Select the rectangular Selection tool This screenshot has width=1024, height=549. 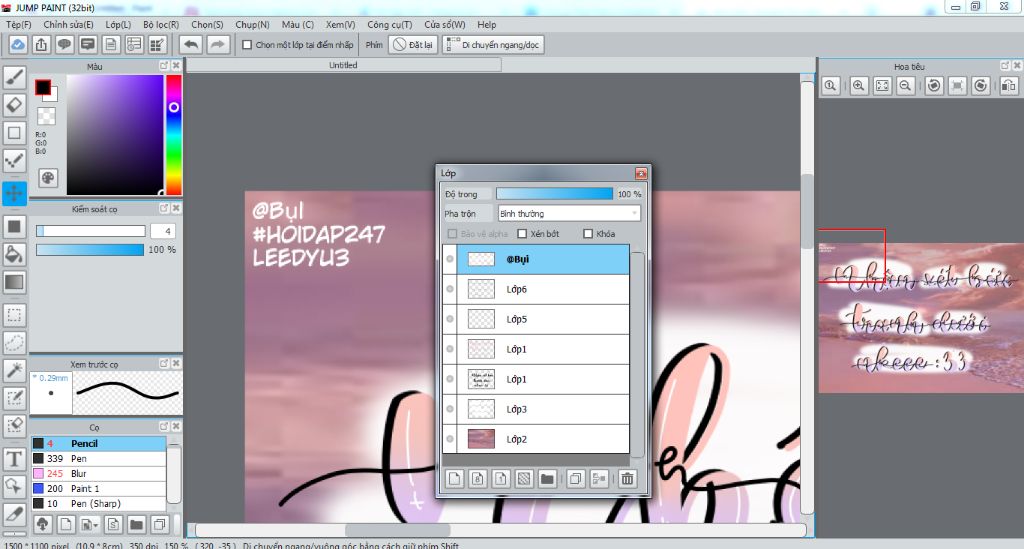click(x=14, y=315)
